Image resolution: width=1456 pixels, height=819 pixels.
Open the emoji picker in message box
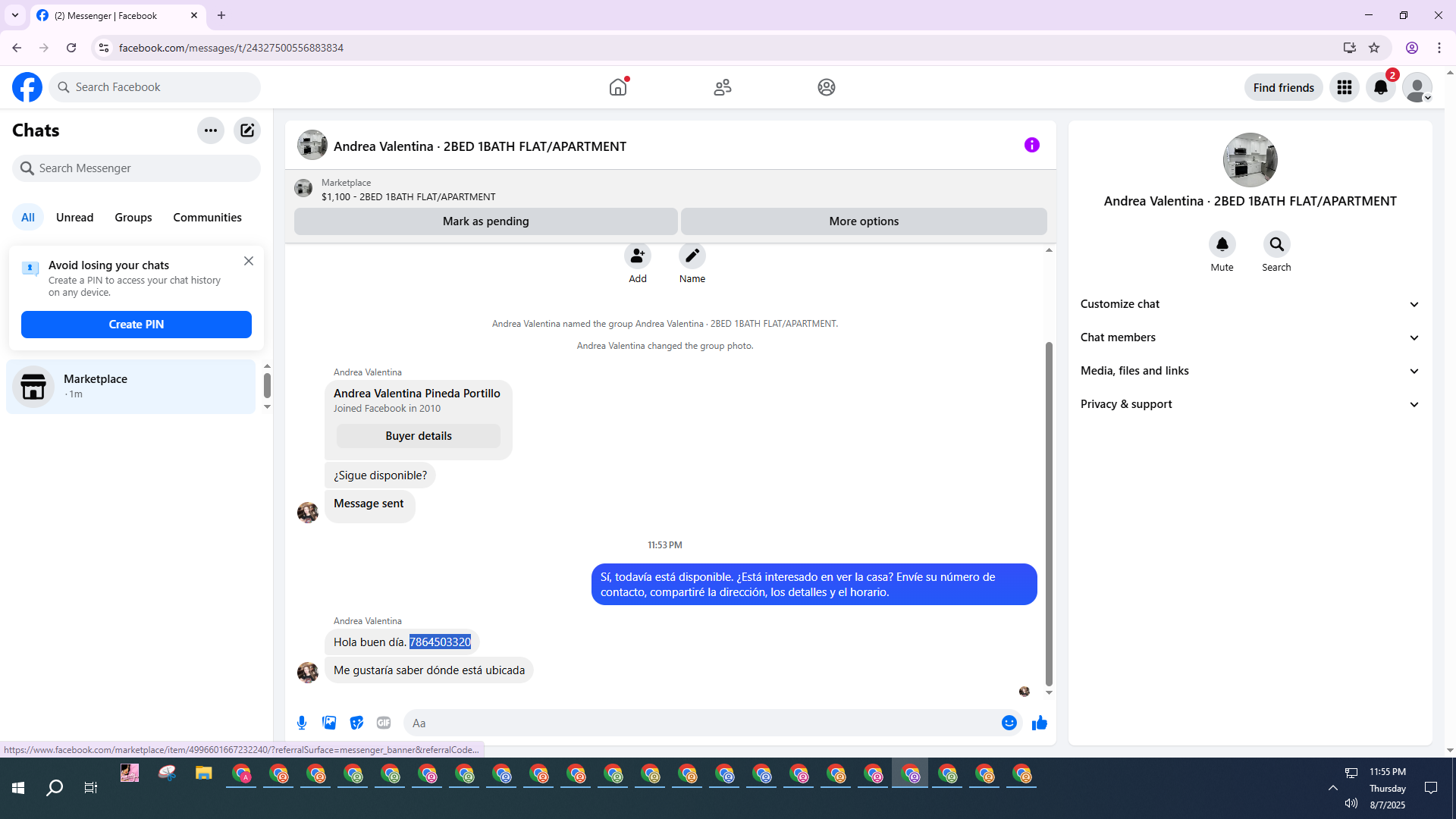[1009, 723]
